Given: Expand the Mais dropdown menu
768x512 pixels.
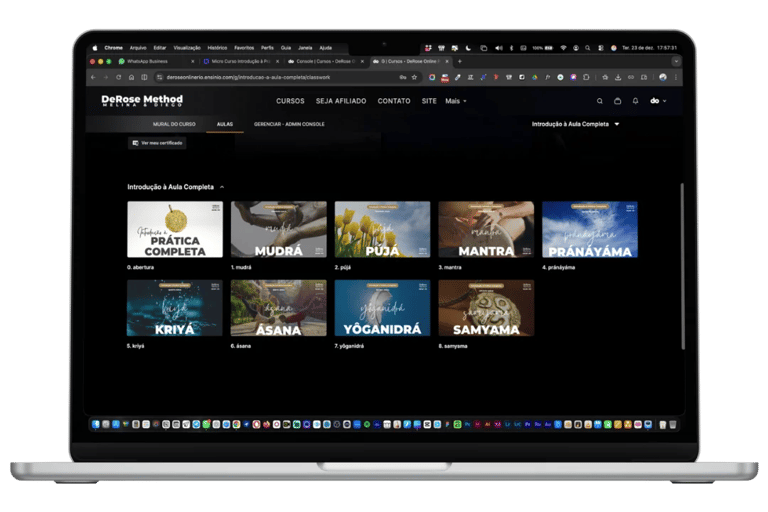Looking at the screenshot, I should 456,101.
